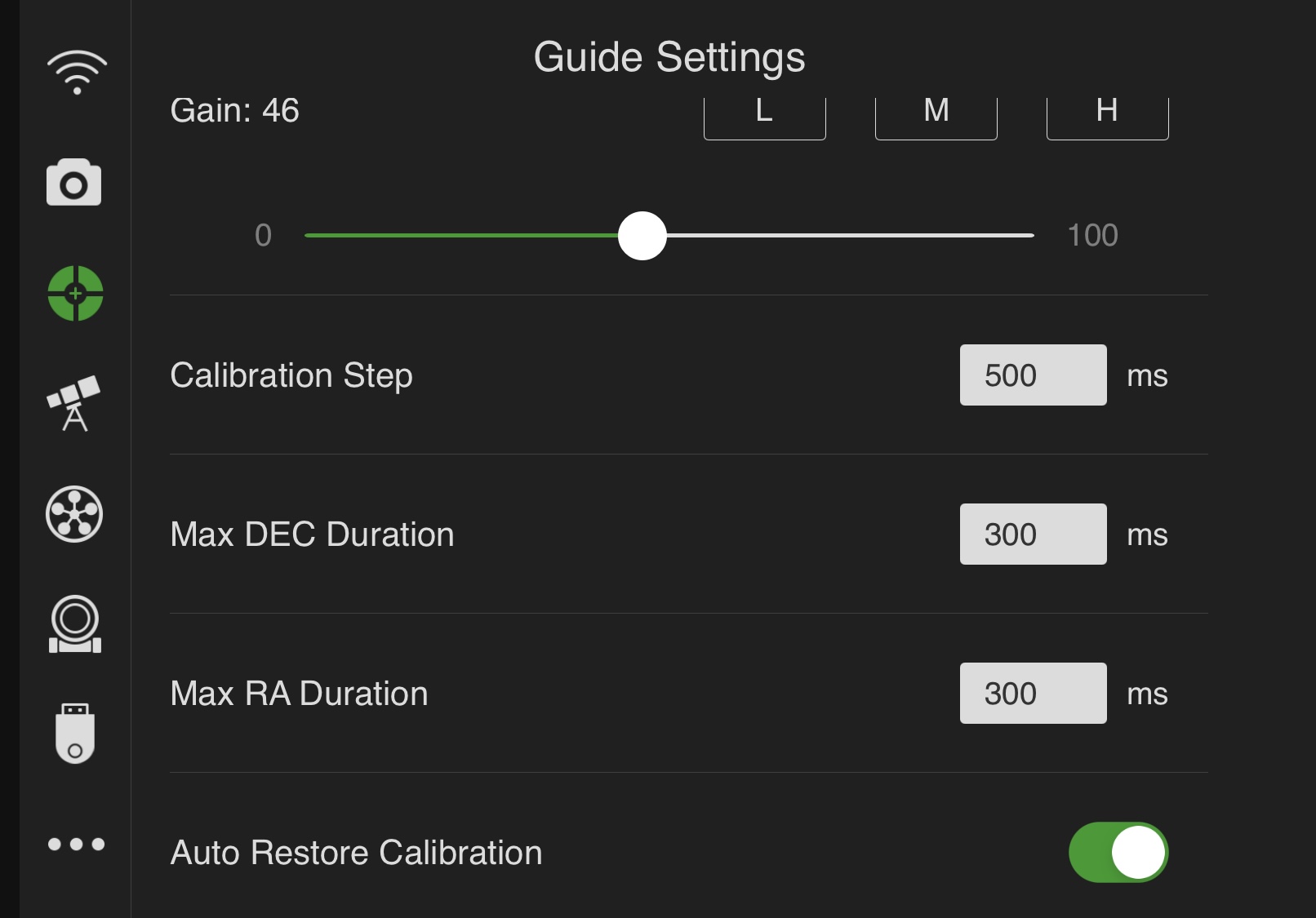
Task: Click the Auto Restore Calibration label
Action: [356, 853]
